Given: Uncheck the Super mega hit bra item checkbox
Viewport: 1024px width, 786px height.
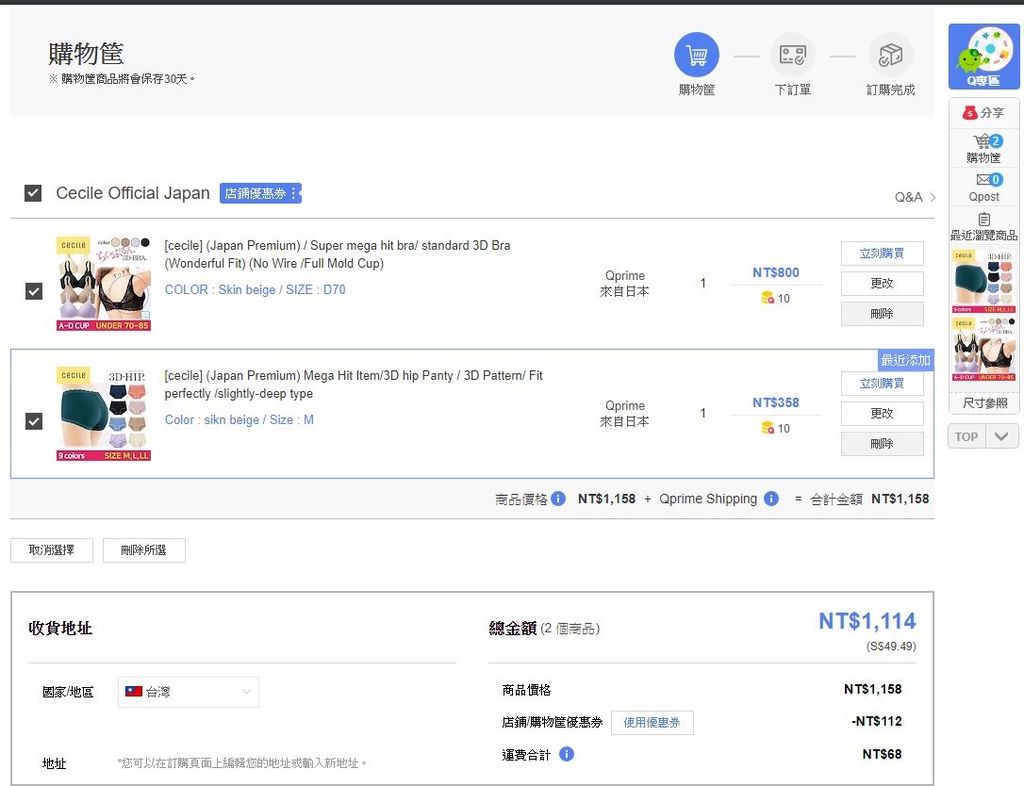Looking at the screenshot, I should (33, 291).
